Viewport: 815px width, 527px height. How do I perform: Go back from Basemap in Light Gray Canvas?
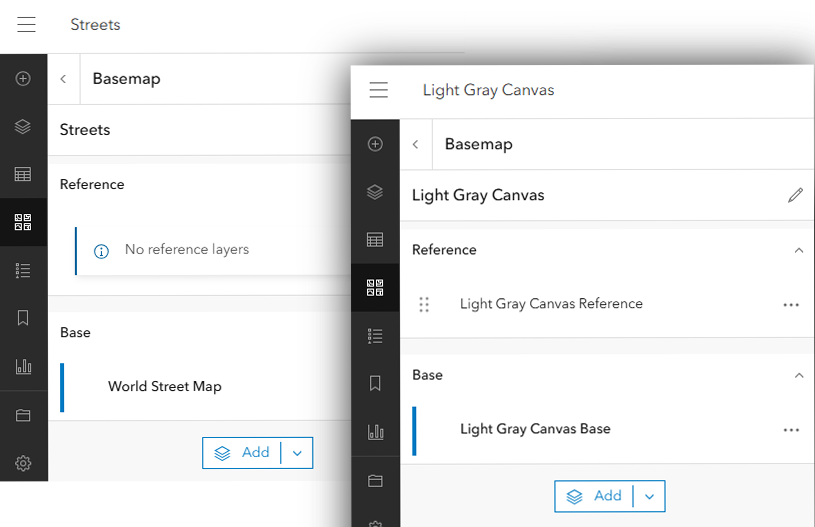[x=416, y=144]
